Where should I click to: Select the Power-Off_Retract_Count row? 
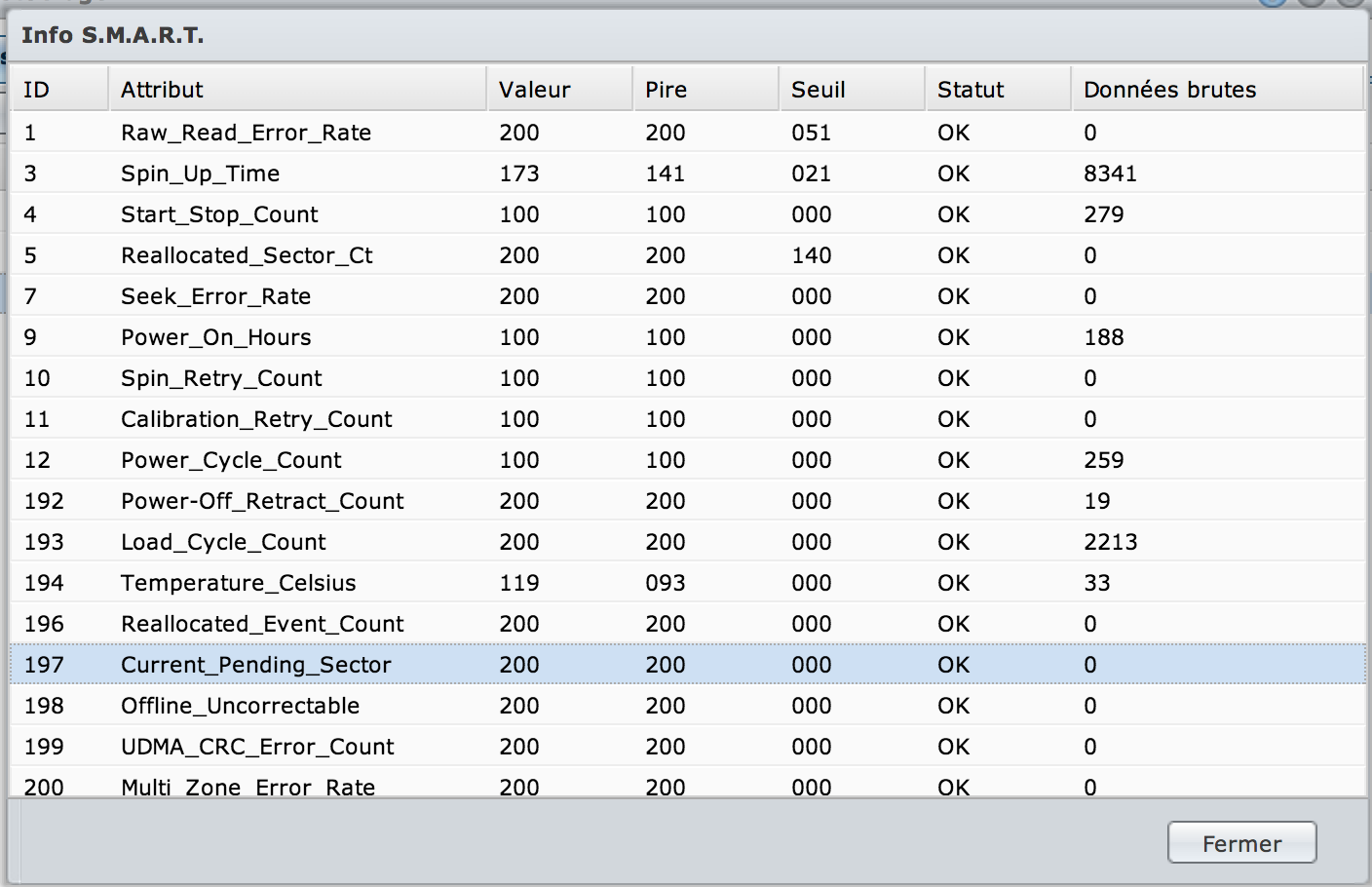pyautogui.click(x=262, y=501)
